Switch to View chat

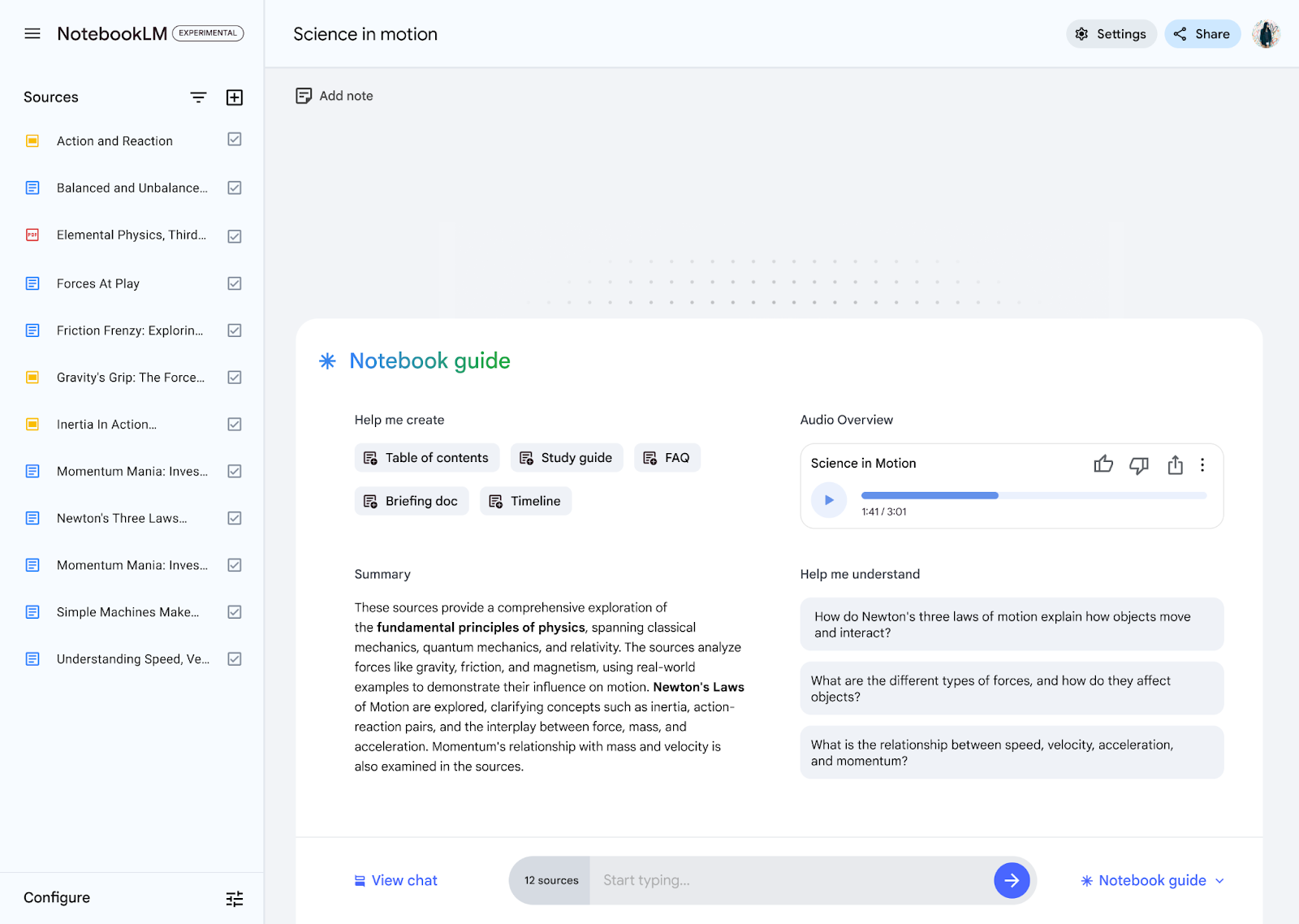tap(395, 880)
